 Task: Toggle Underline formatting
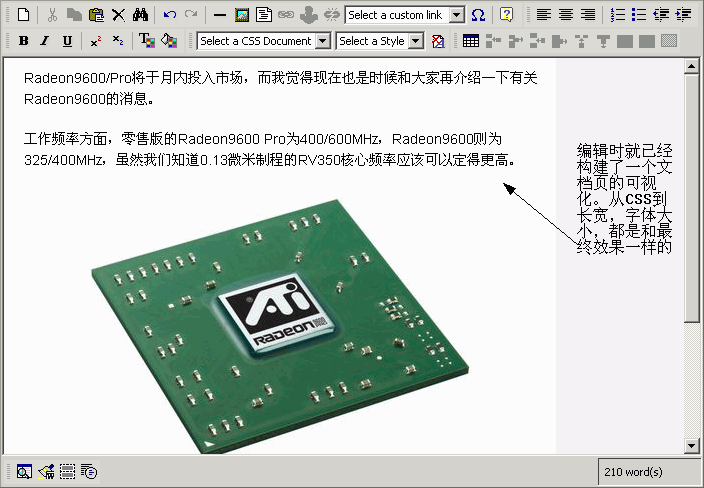67,41
